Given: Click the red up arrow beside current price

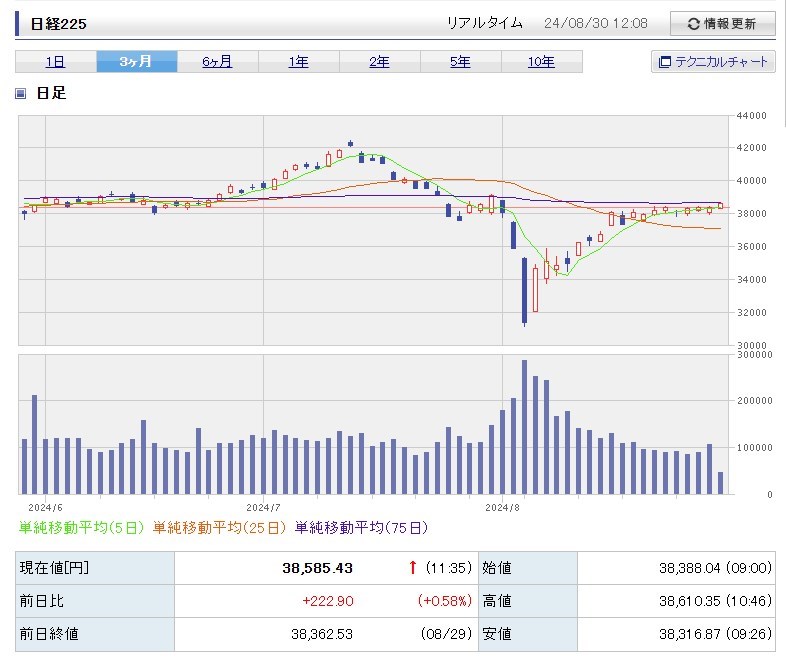Looking at the screenshot, I should point(412,568).
